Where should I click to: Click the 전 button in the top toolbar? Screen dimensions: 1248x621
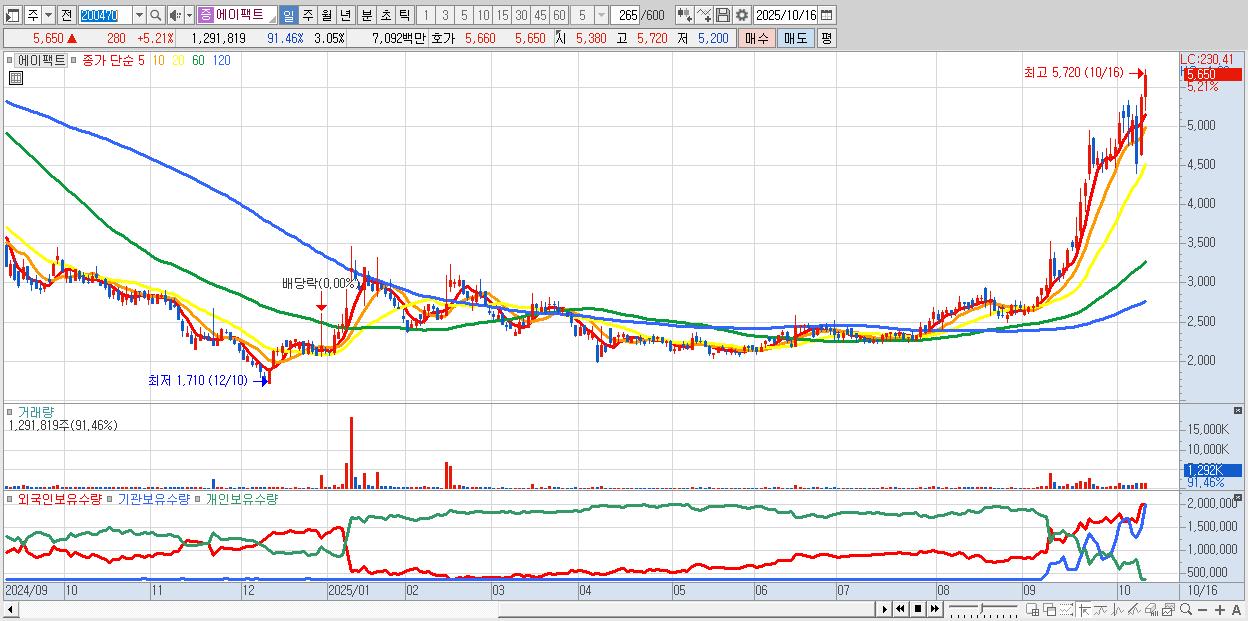[66, 15]
